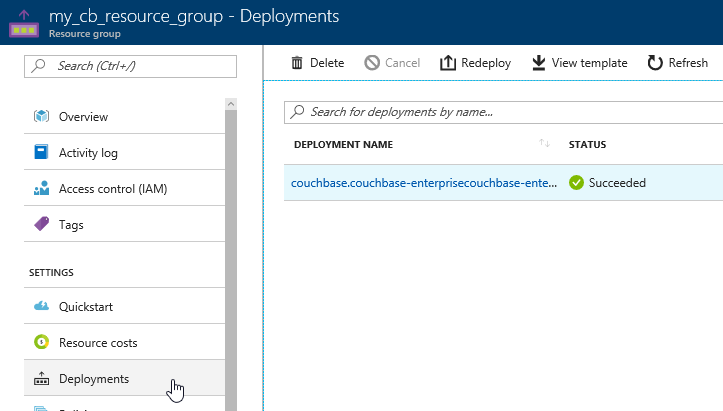Open the Activity log menu item

124,152
